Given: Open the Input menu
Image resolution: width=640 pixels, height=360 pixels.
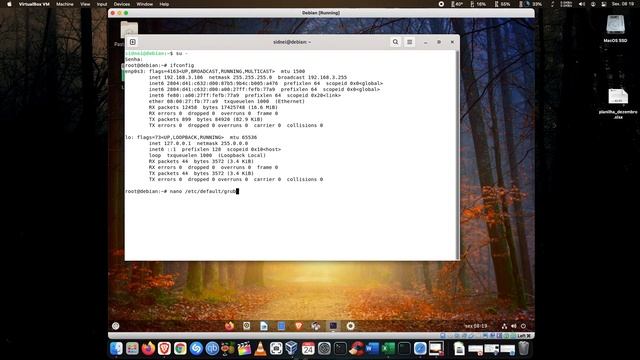Looking at the screenshot, I should pyautogui.click(x=102, y=4).
